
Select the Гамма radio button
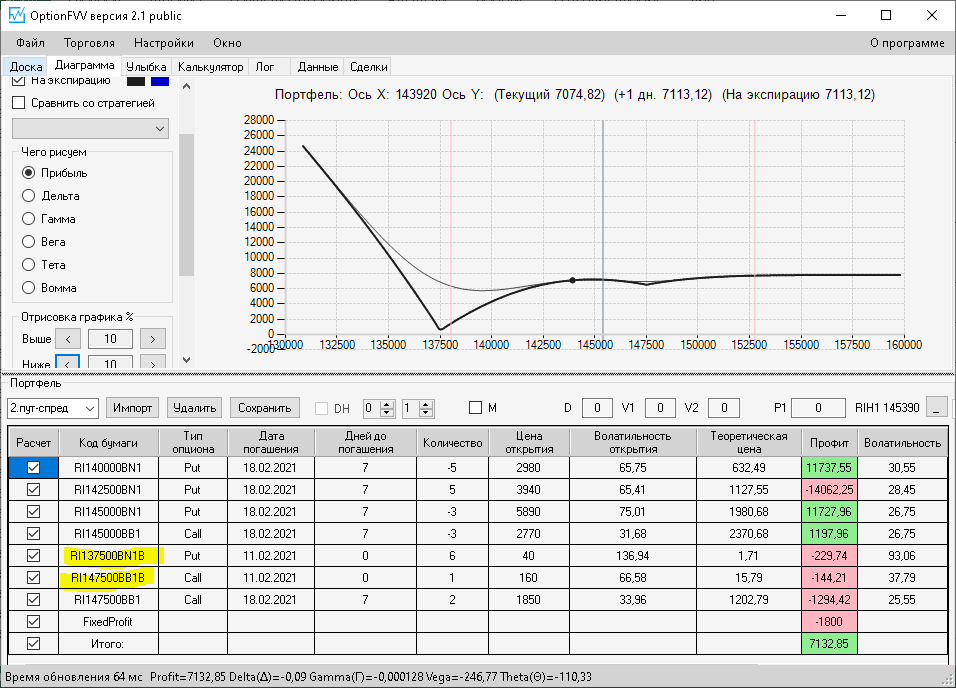(28, 218)
